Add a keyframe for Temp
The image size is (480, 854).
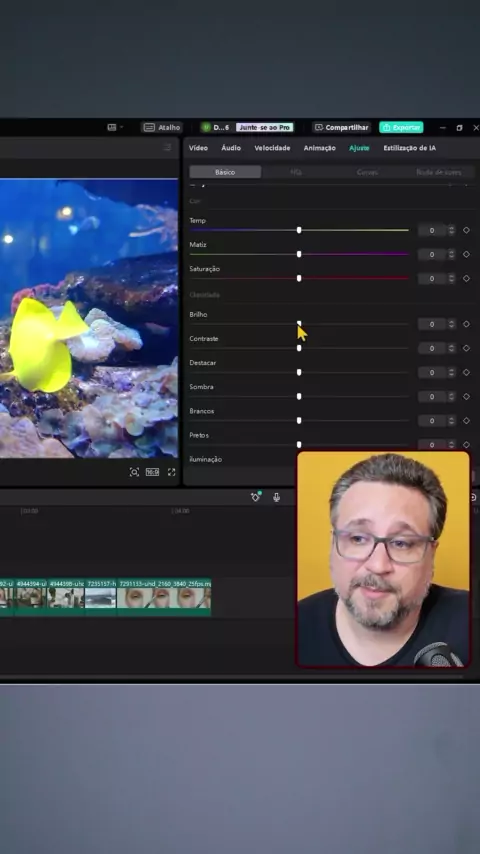[x=466, y=230]
